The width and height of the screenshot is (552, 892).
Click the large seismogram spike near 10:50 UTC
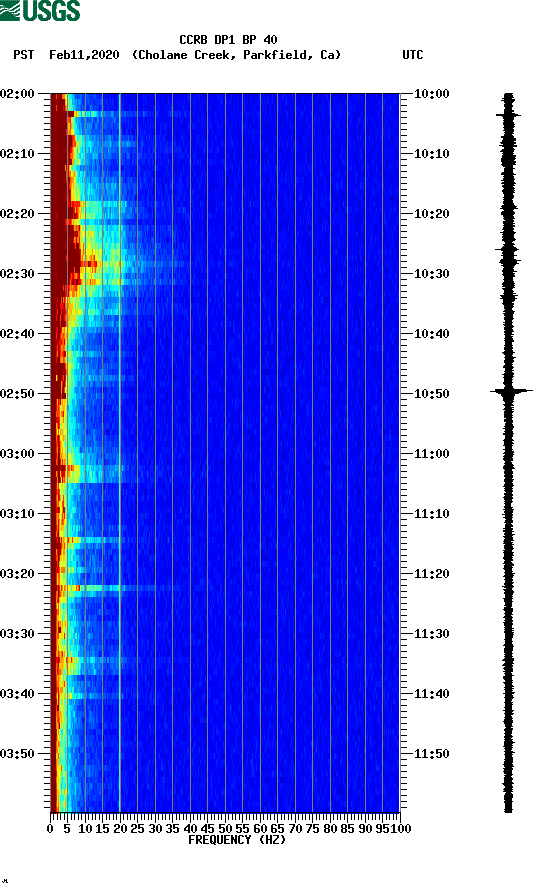(511, 391)
